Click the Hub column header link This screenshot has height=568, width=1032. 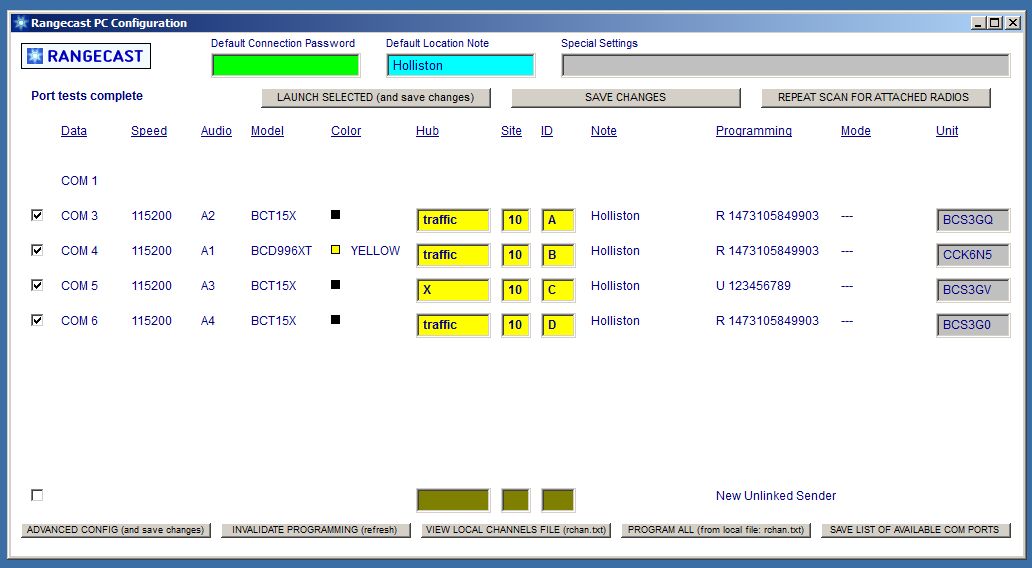427,131
